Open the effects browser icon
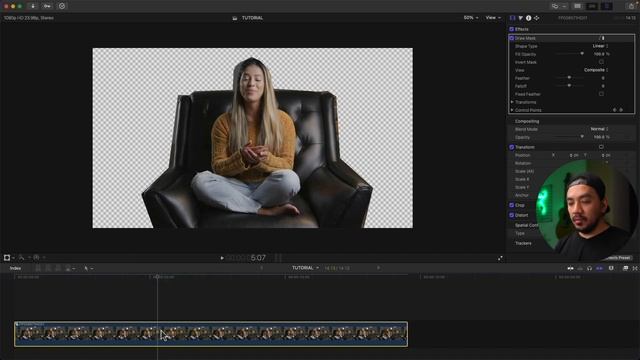The image size is (640, 360). pyautogui.click(x=625, y=268)
